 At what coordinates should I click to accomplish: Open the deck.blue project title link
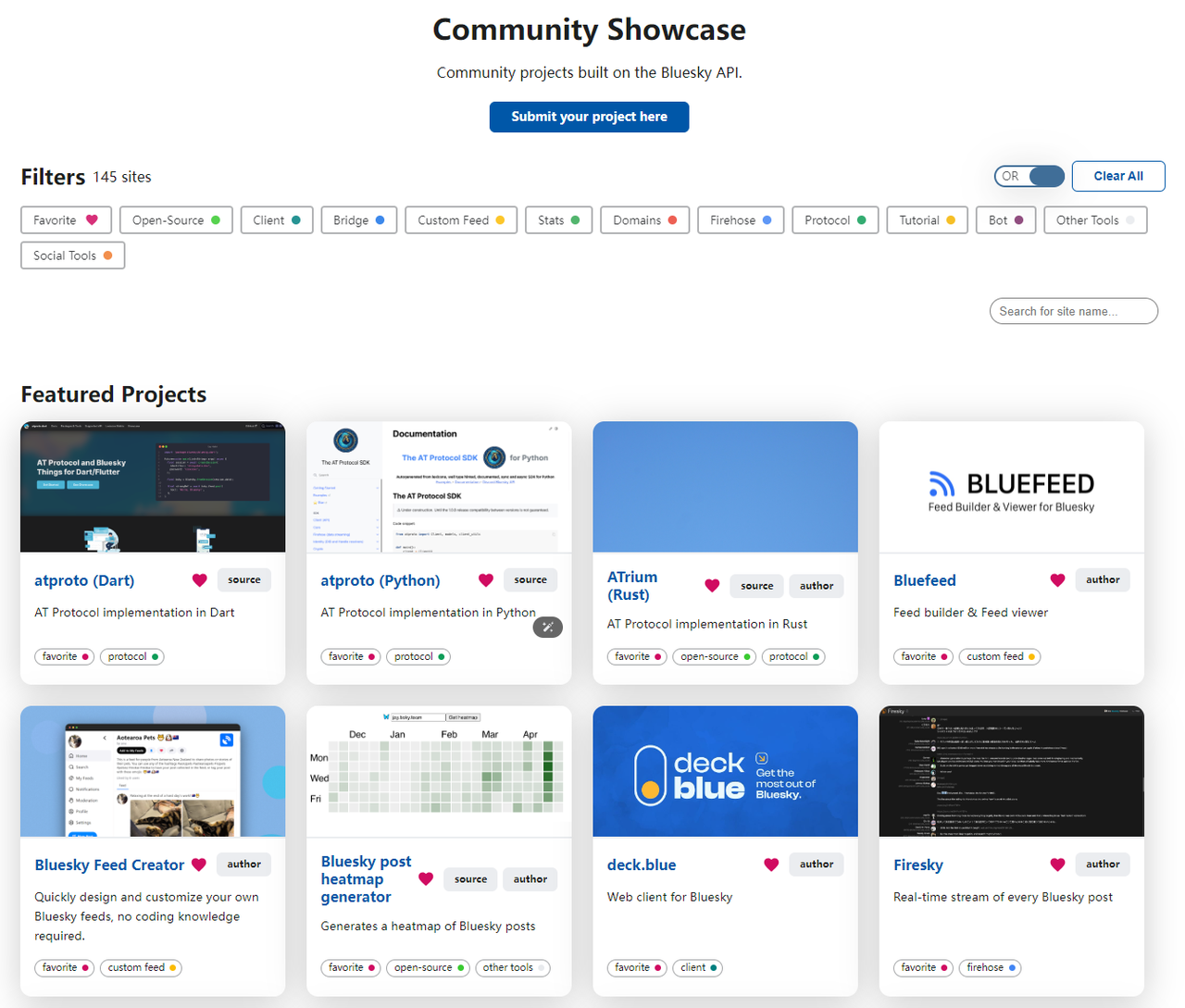point(642,865)
